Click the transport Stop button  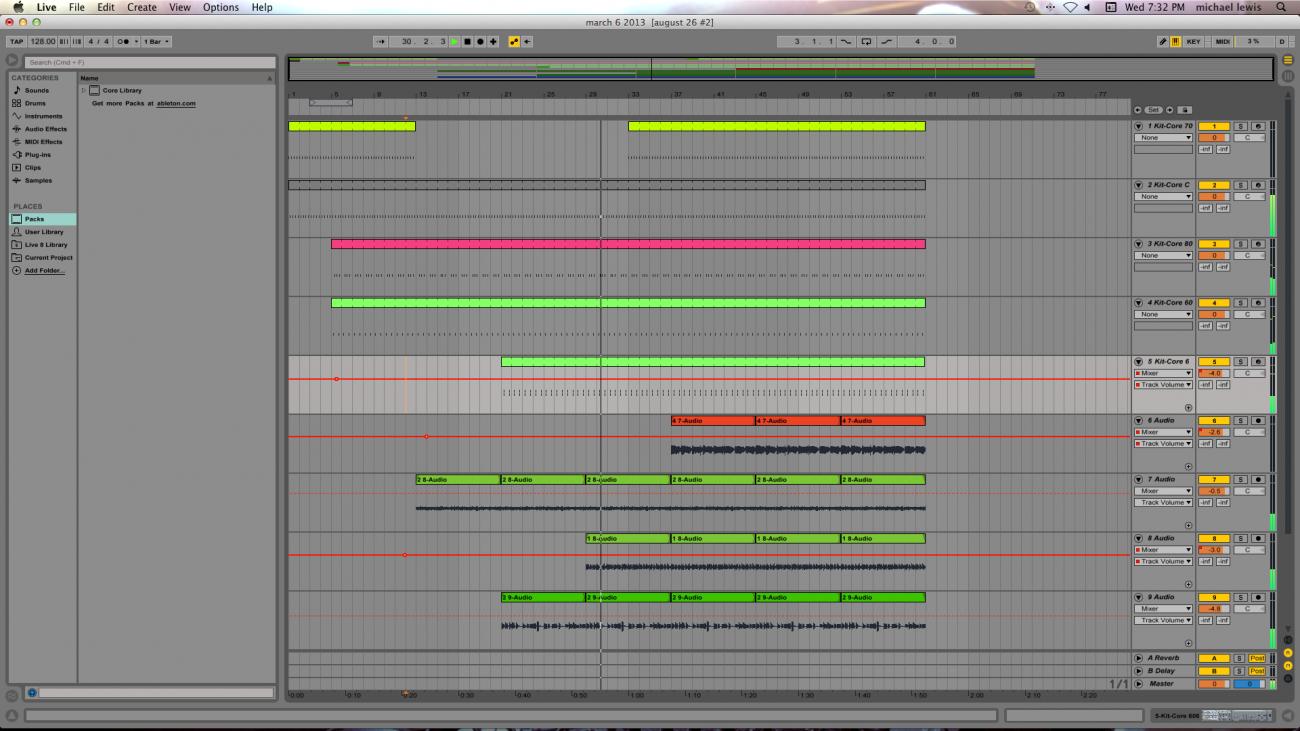tap(467, 42)
